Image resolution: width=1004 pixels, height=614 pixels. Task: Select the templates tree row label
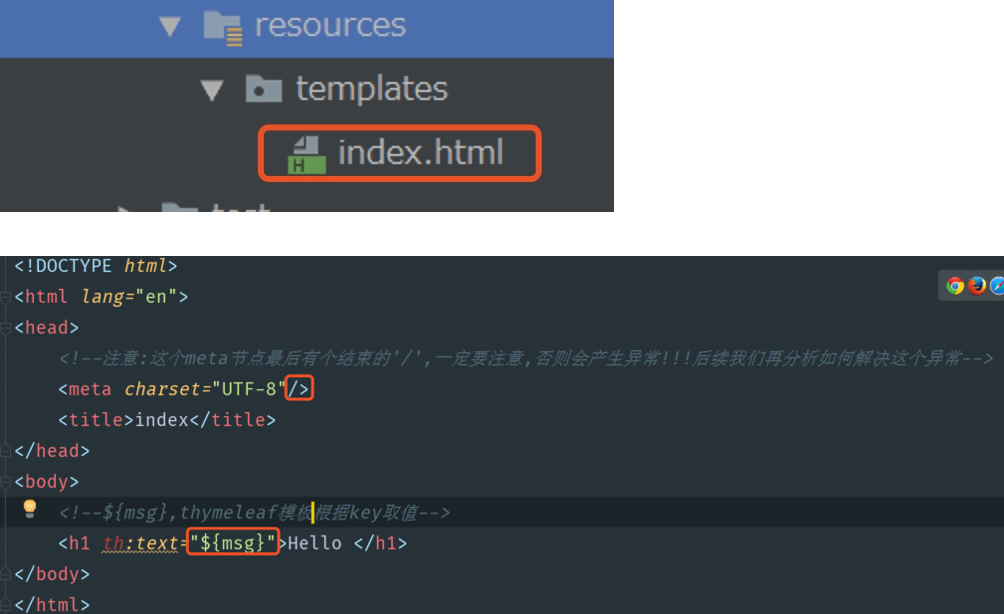click(371, 88)
